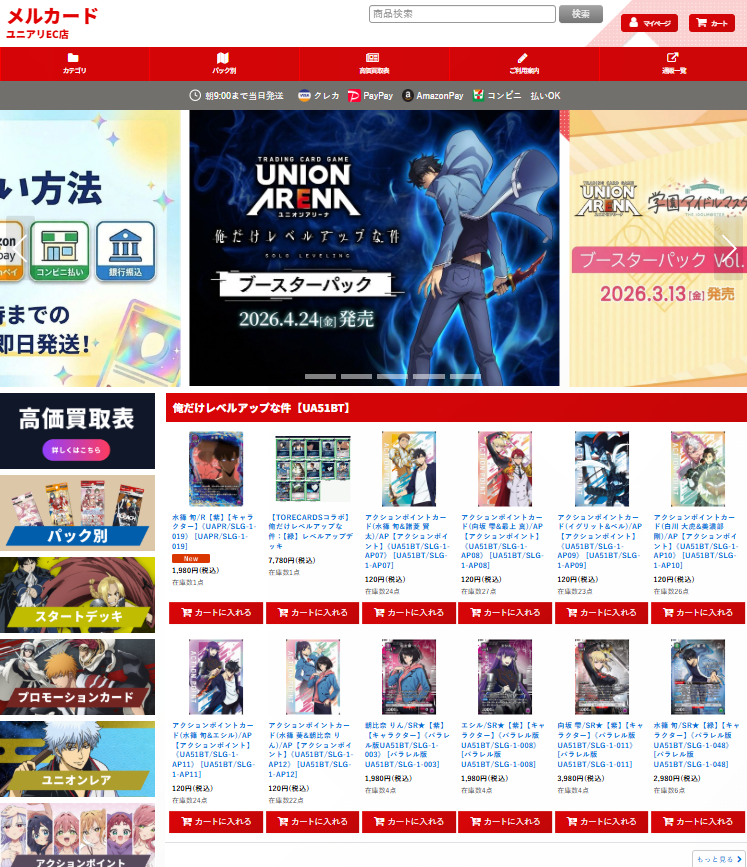Open 水篠 旬/SR★ SLG-1-048 product link
The image size is (747, 867).
(x=696, y=744)
